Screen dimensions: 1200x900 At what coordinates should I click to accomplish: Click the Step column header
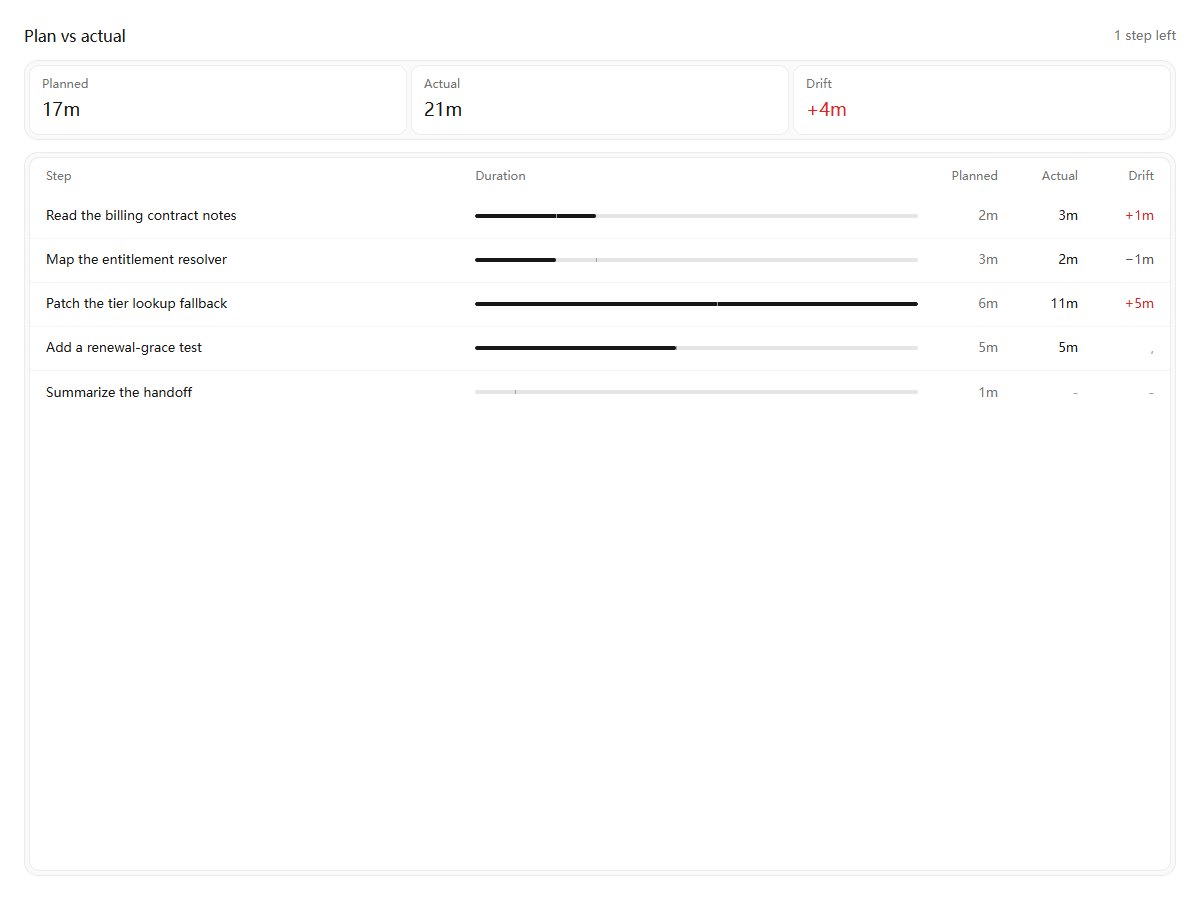click(59, 176)
